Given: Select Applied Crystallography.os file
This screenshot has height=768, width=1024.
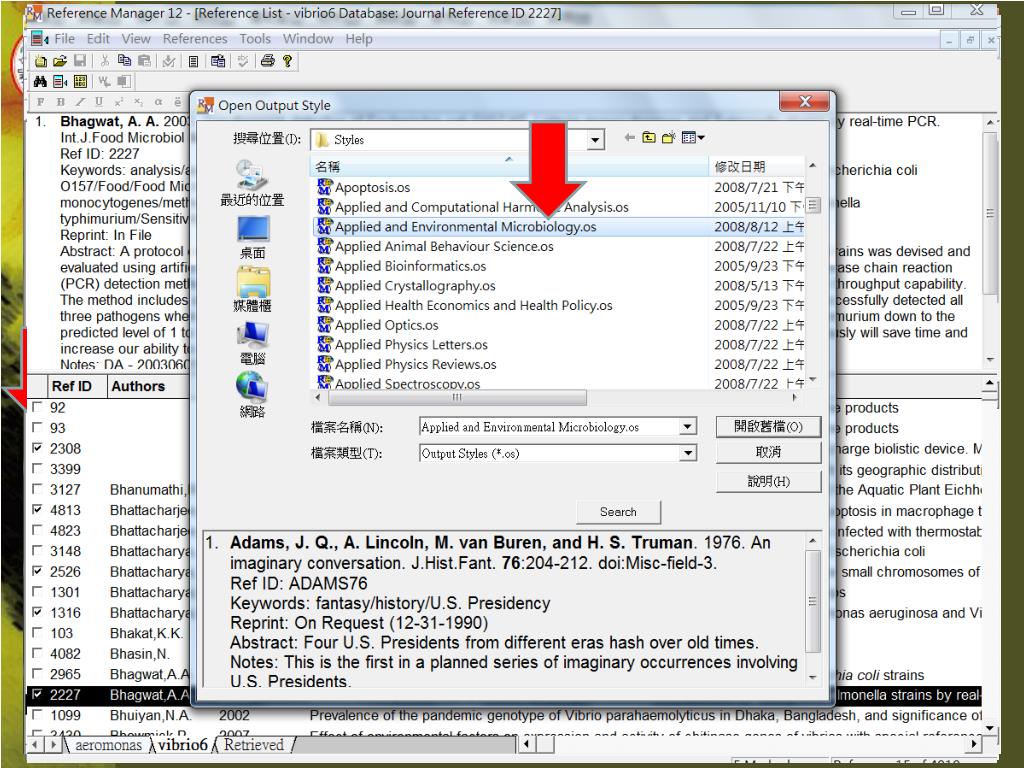Looking at the screenshot, I should click(415, 286).
